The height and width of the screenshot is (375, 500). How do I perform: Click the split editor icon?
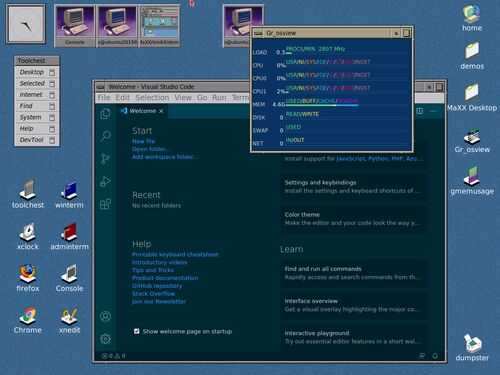(x=420, y=111)
